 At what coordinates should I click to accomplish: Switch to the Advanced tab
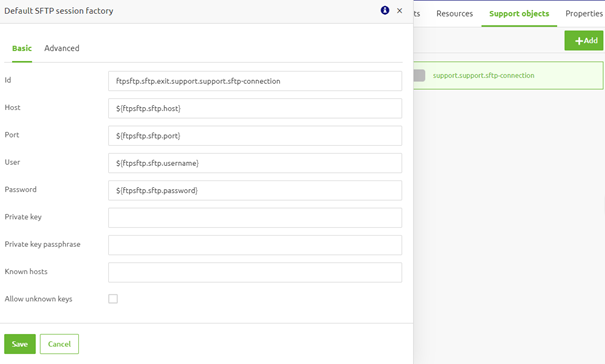pyautogui.click(x=62, y=48)
